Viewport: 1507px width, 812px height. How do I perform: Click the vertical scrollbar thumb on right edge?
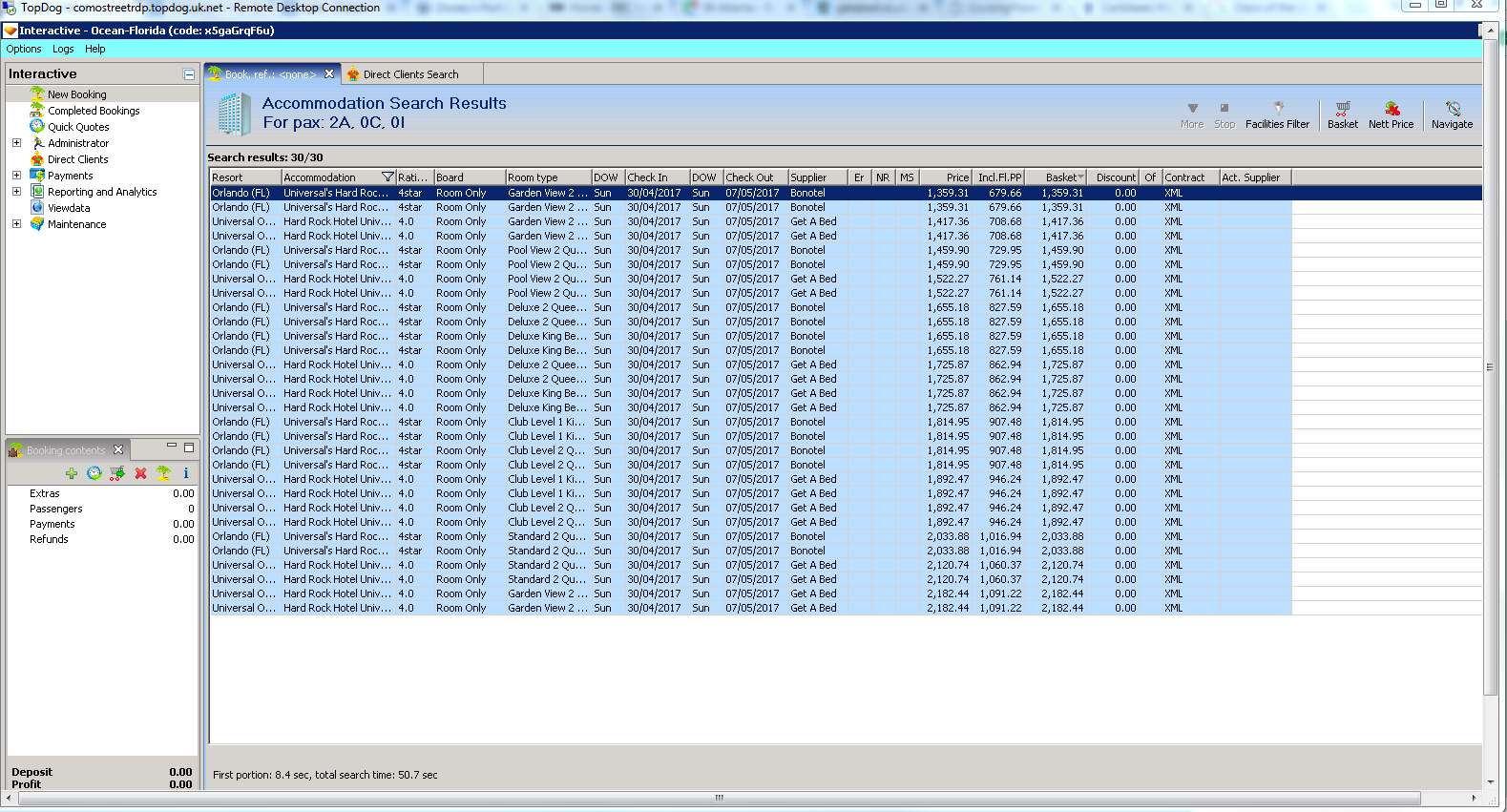point(1490,367)
